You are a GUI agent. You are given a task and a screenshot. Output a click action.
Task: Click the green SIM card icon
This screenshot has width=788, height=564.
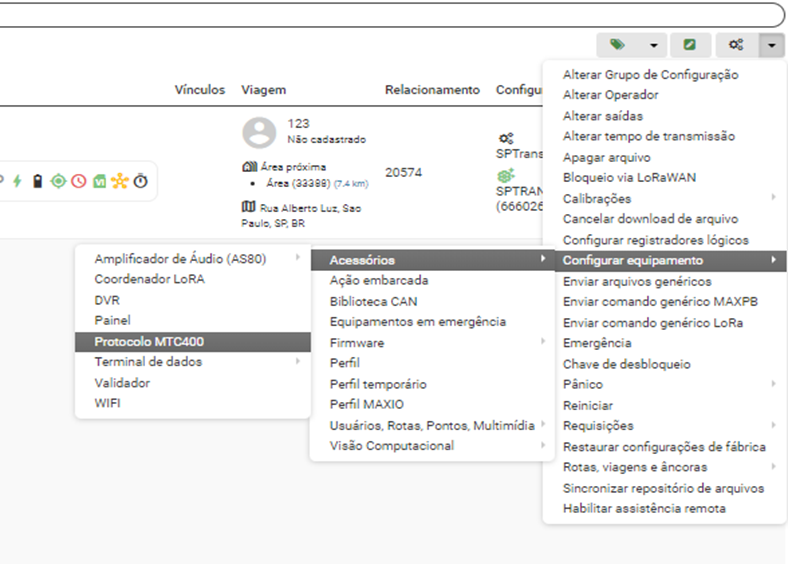tap(100, 181)
